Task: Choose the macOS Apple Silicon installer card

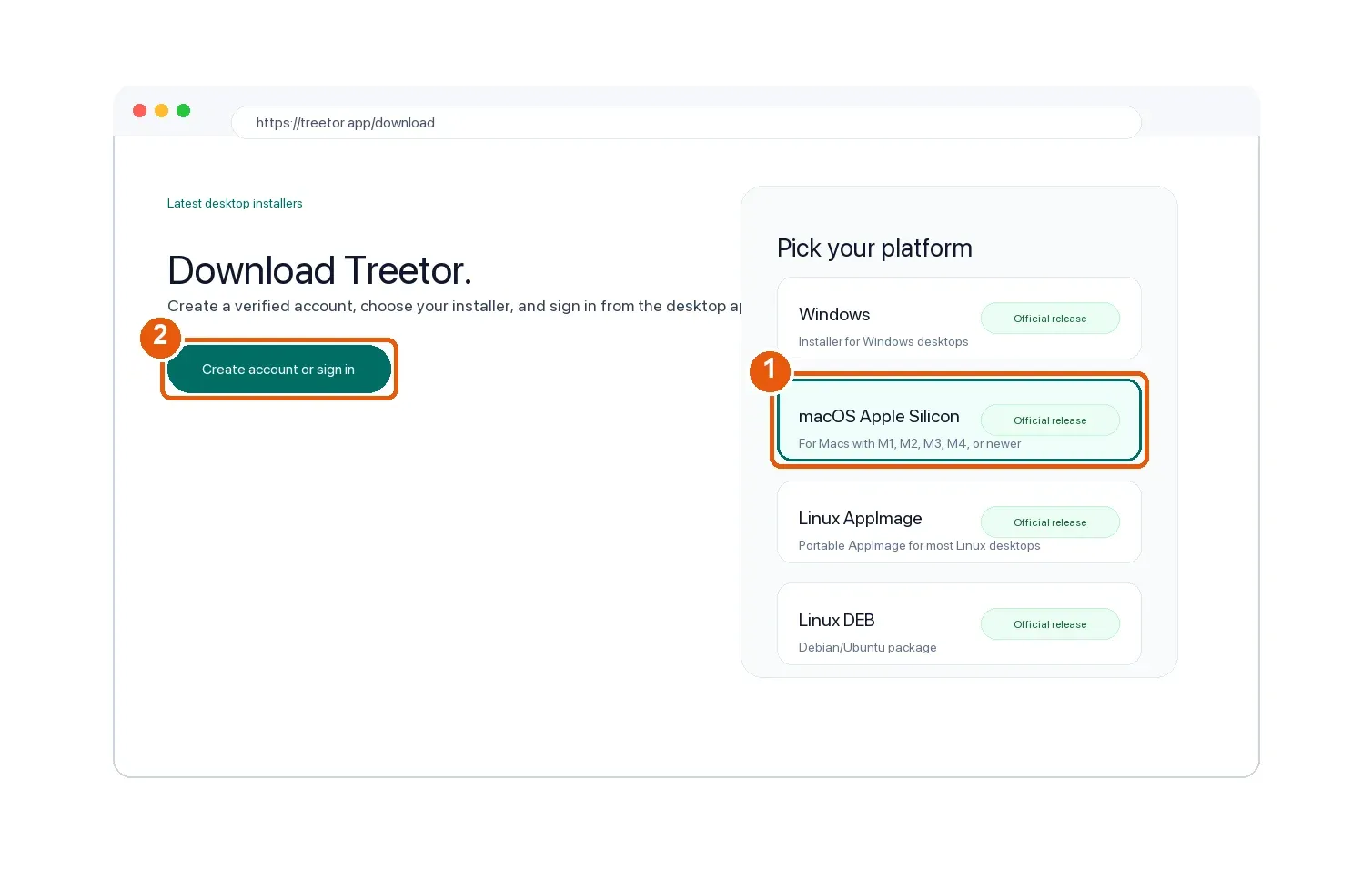Action: (x=959, y=420)
